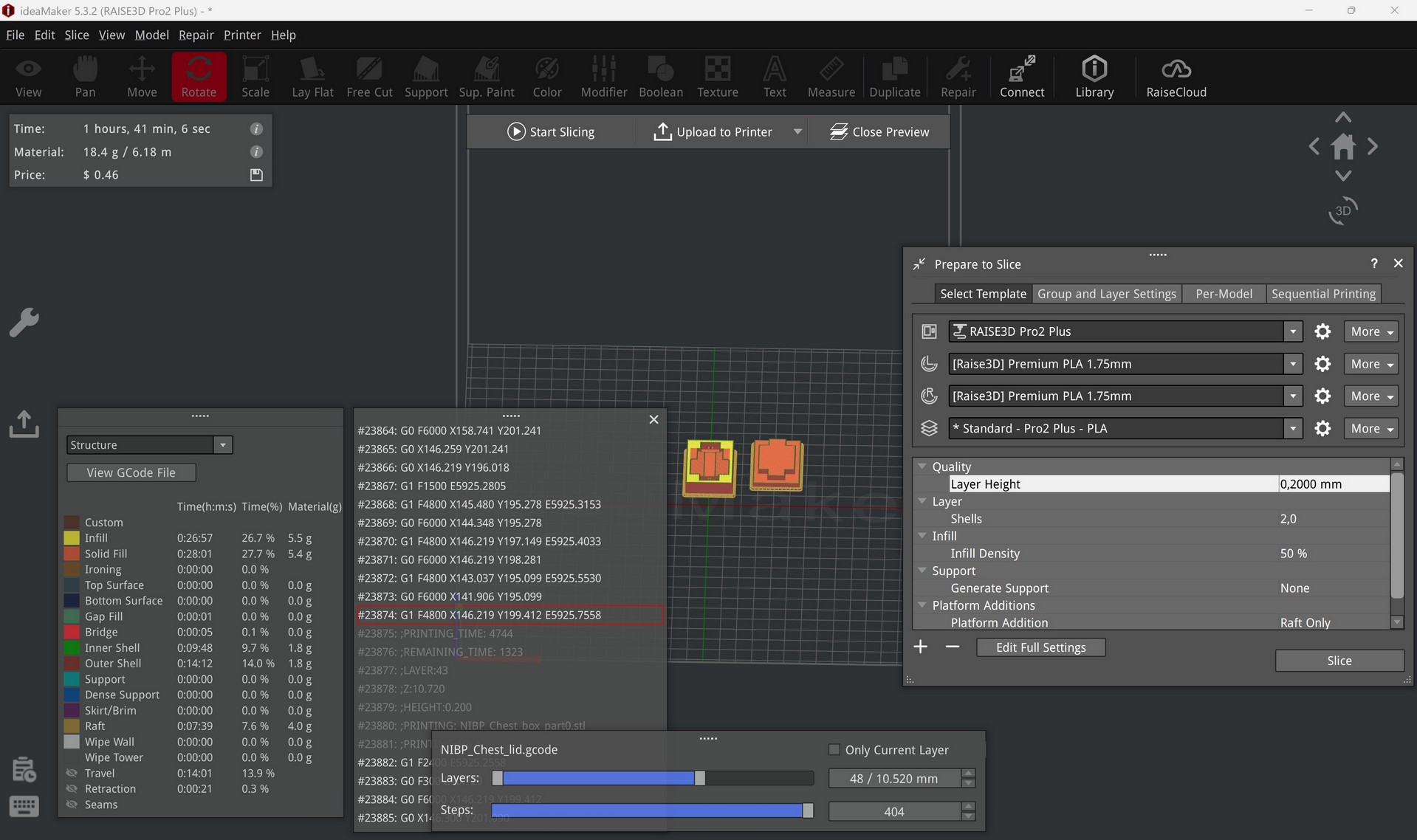This screenshot has height=840, width=1417.
Task: Toggle Seams visibility in structure list
Action: coord(72,805)
